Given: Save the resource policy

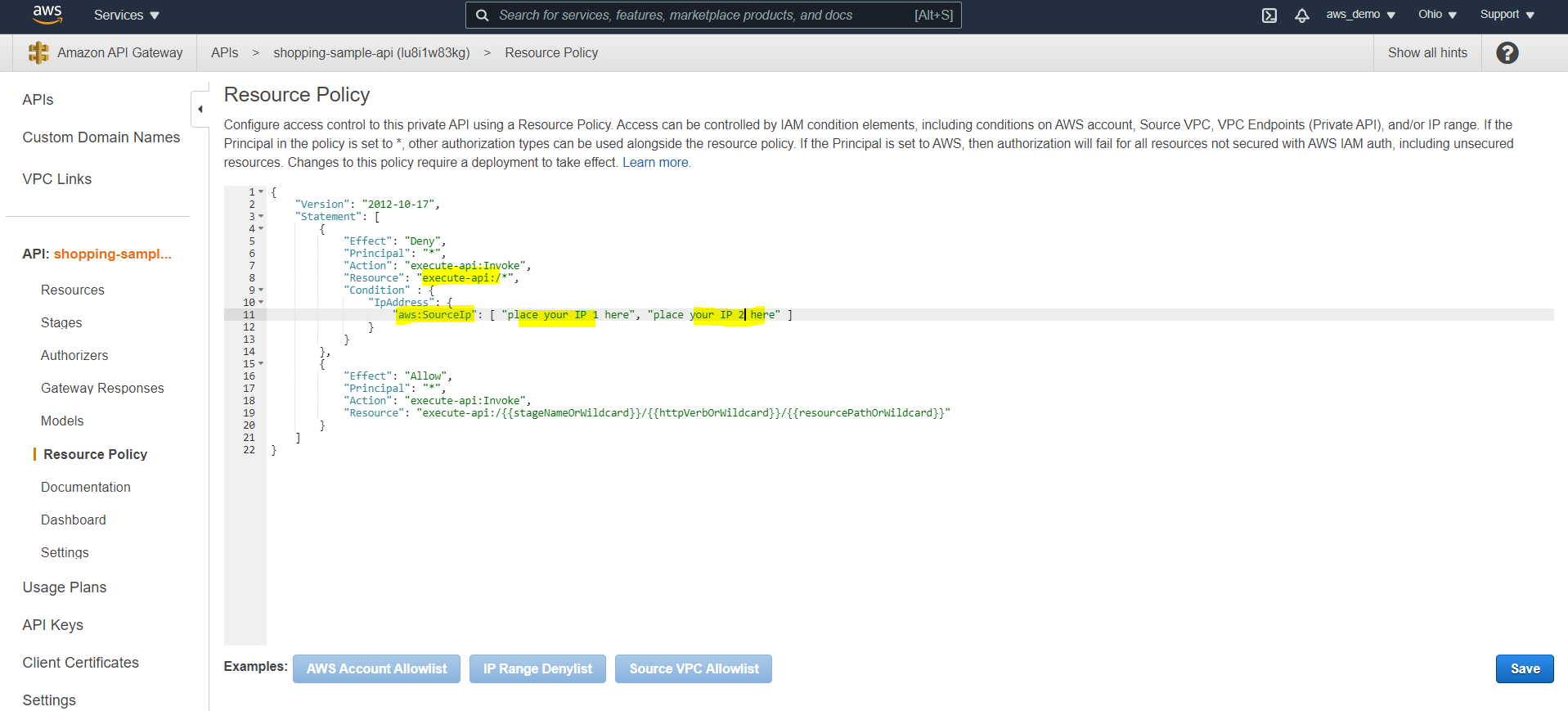Looking at the screenshot, I should [x=1525, y=668].
